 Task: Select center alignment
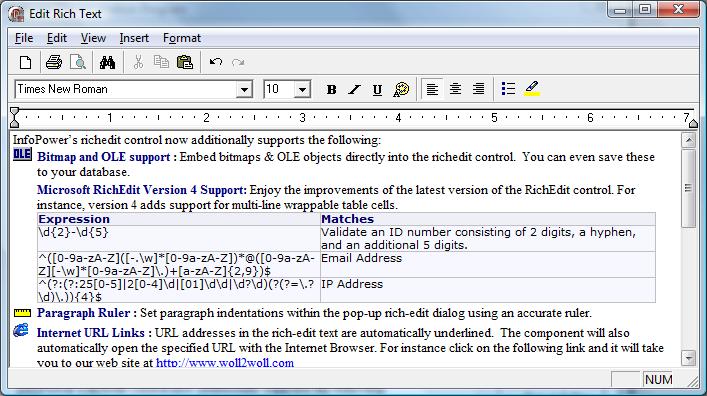pyautogui.click(x=455, y=89)
